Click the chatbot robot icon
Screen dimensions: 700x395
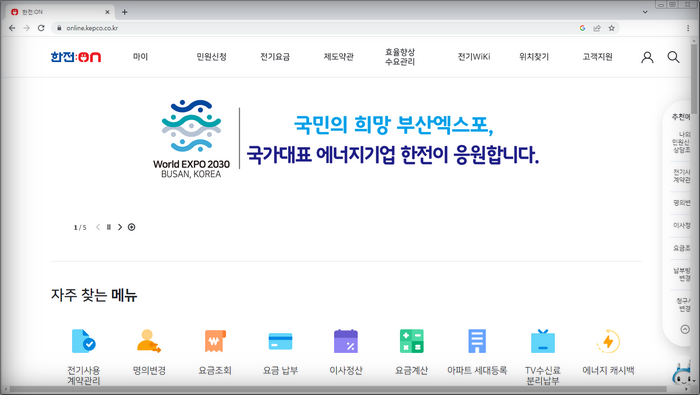[x=682, y=374]
